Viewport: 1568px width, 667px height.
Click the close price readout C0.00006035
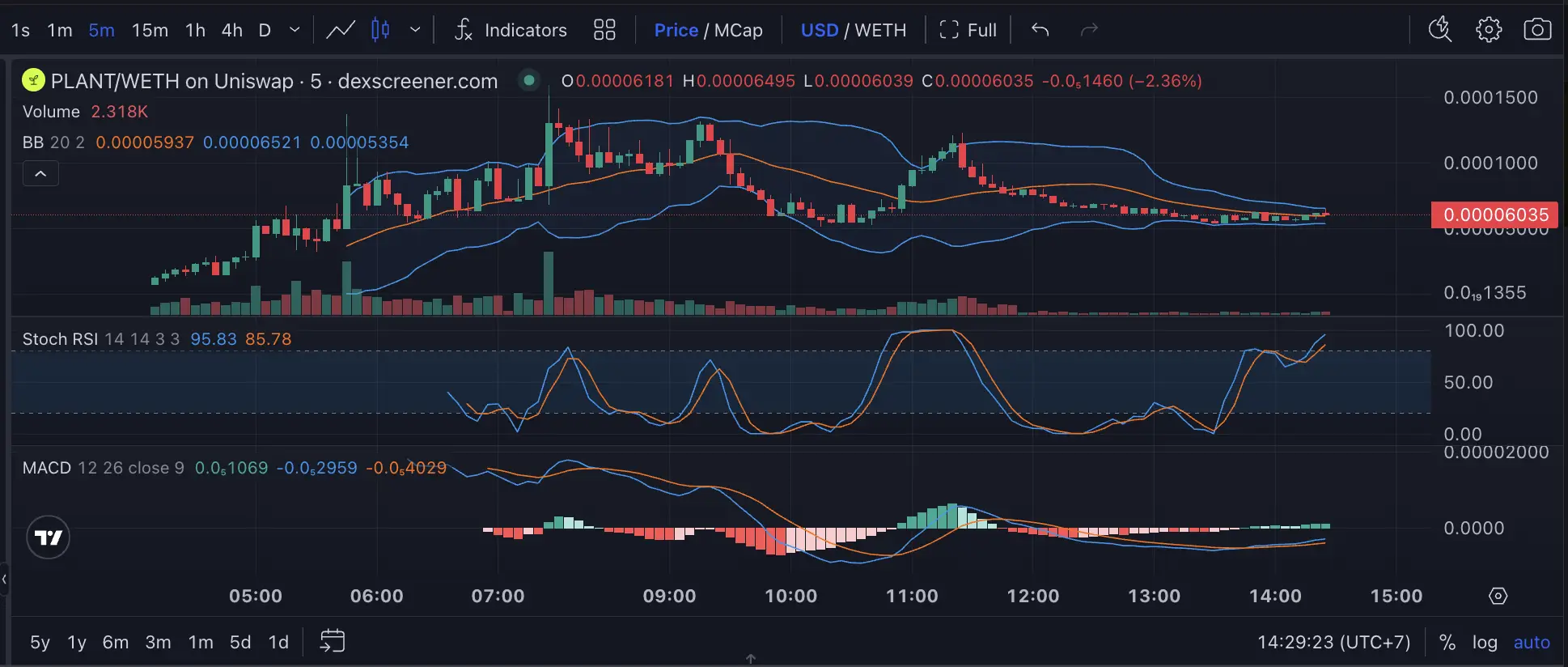click(977, 81)
